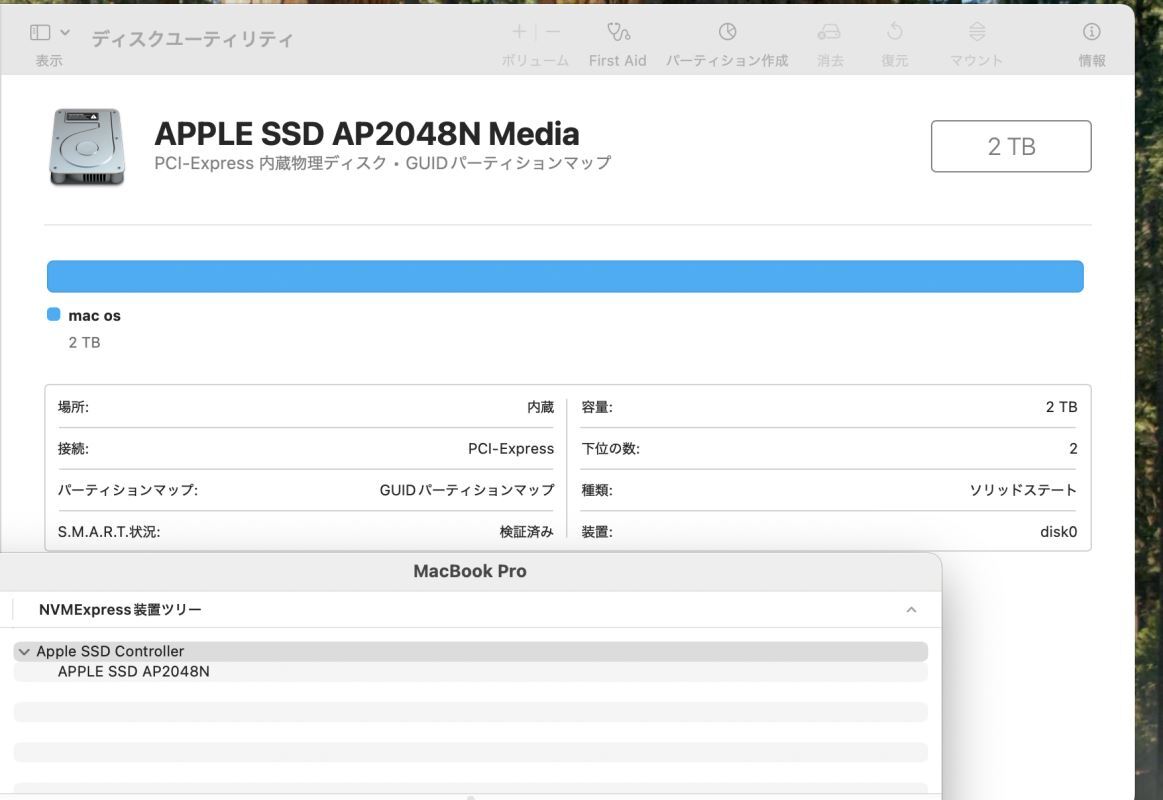Click the パーティション作成 toolbar label
Screen dimensions: 1163x800
click(727, 61)
